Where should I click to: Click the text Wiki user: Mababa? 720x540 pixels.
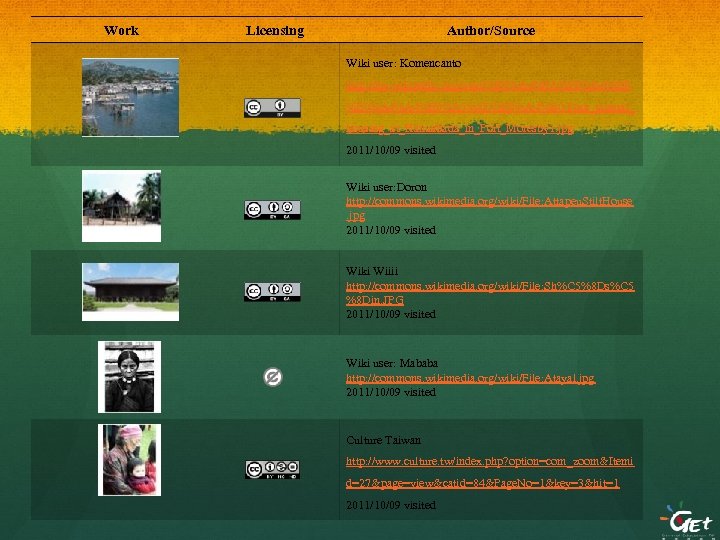click(392, 363)
